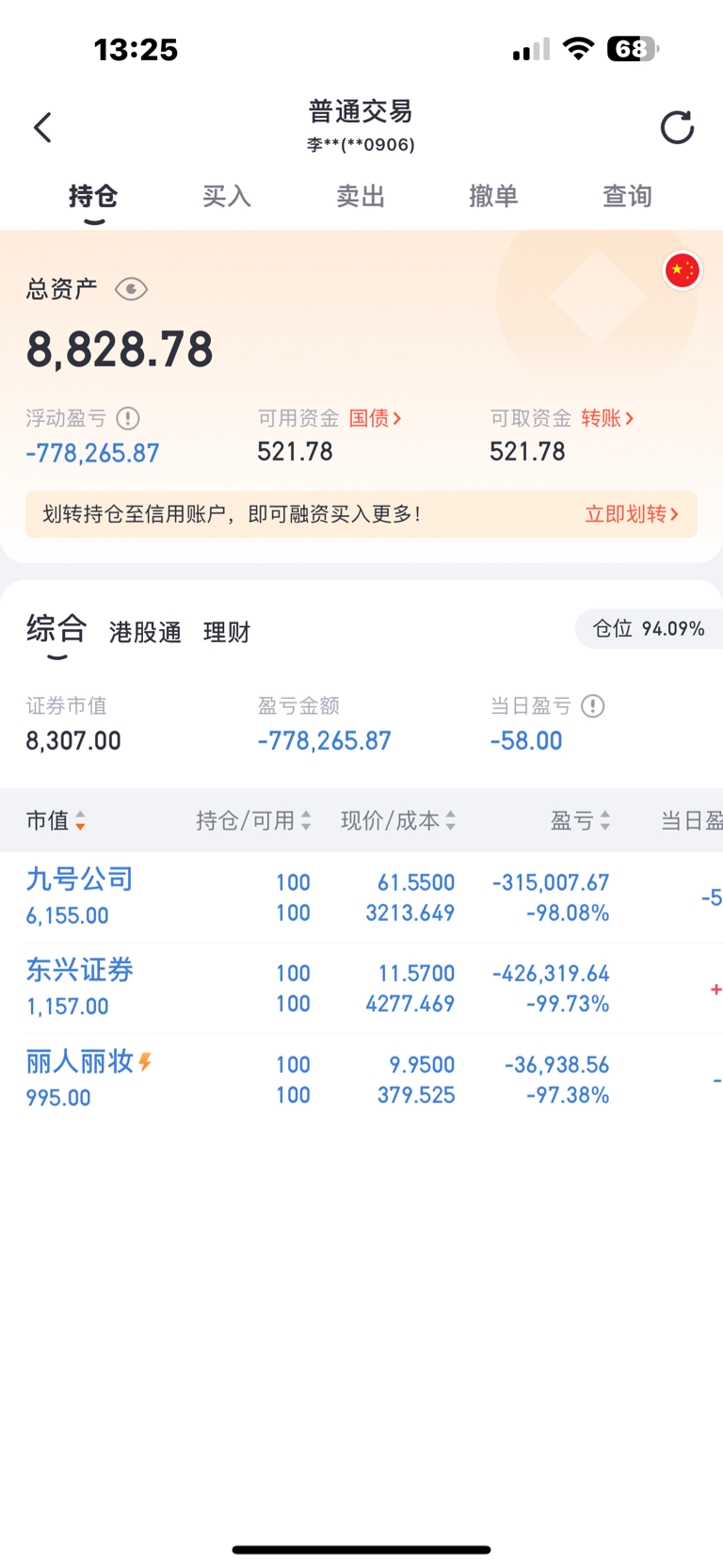Tap 东兴证券 loss -426,319.64

tap(551, 973)
